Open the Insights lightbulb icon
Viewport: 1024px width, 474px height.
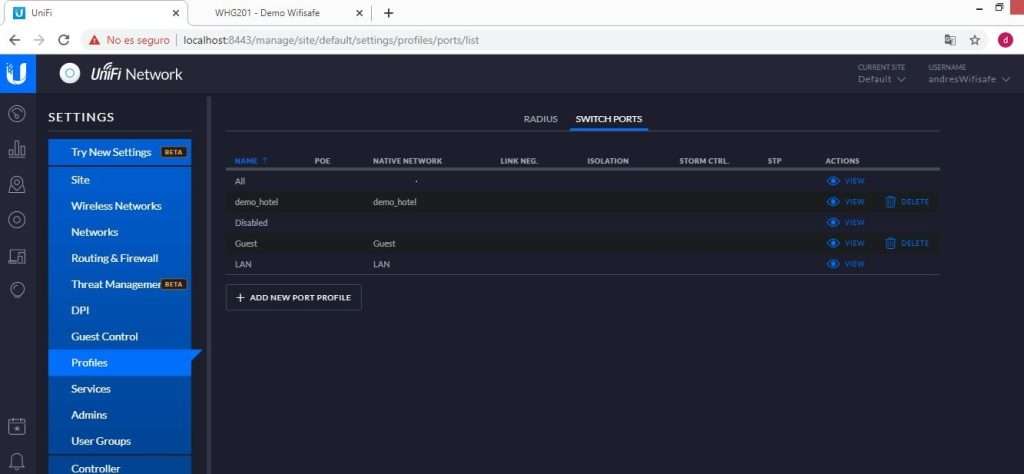tap(17, 290)
